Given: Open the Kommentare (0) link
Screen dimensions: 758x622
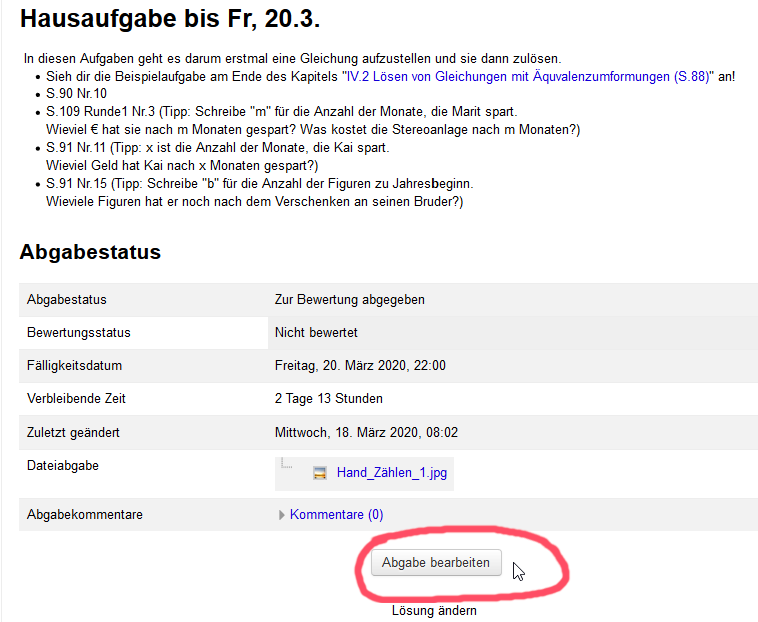Looking at the screenshot, I should [x=336, y=515].
